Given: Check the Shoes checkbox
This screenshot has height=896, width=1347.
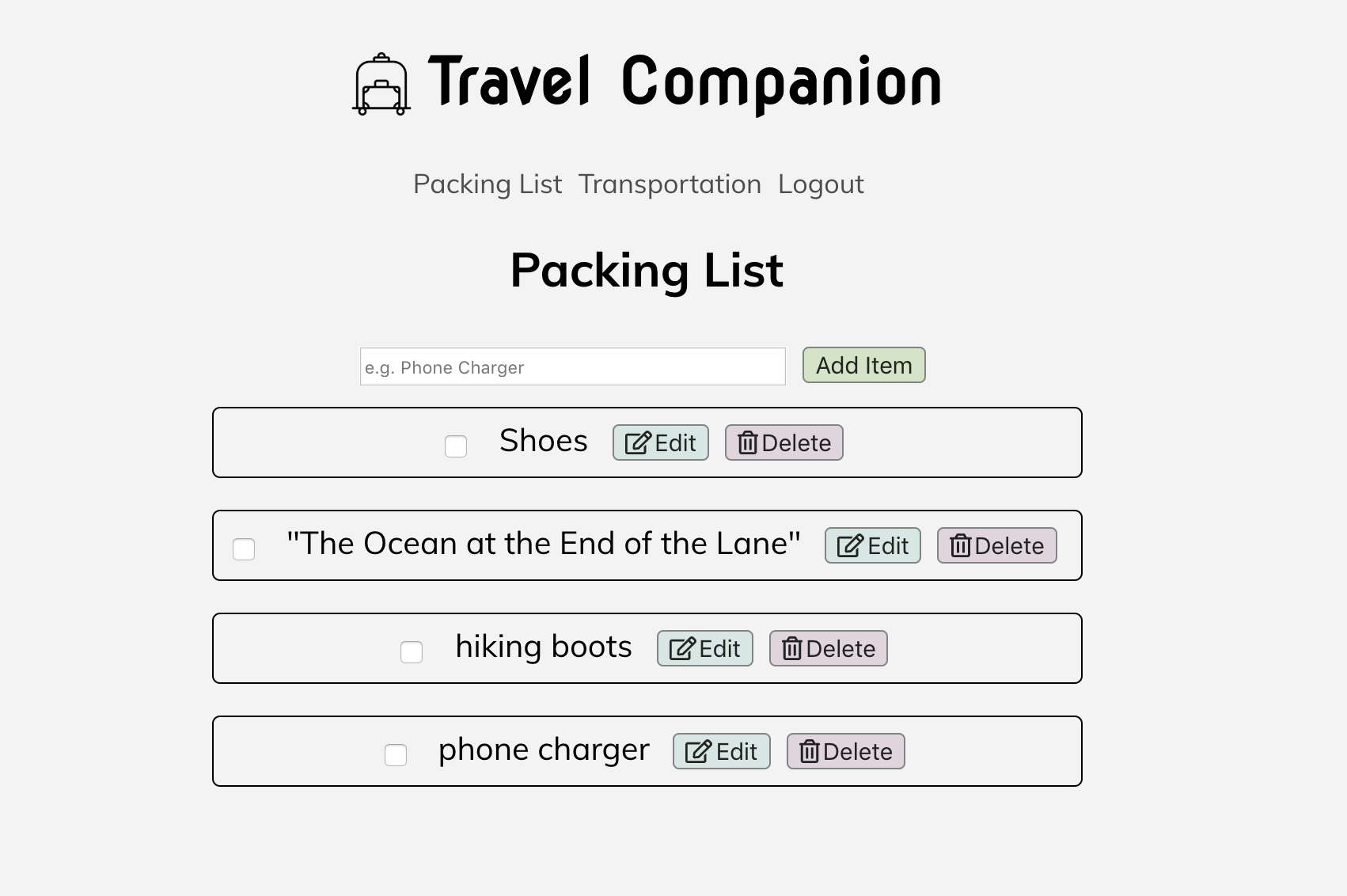Looking at the screenshot, I should tap(456, 446).
